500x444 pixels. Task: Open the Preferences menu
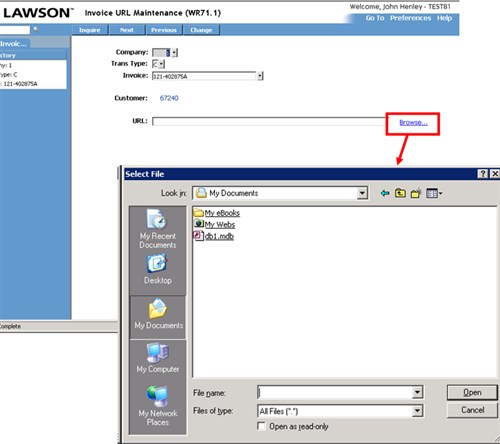(410, 18)
